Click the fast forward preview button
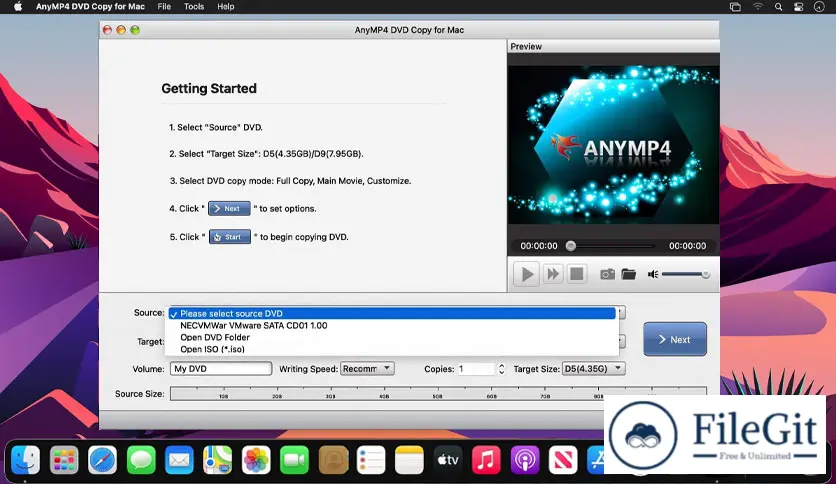Image resolution: width=836 pixels, height=484 pixels. tap(553, 274)
